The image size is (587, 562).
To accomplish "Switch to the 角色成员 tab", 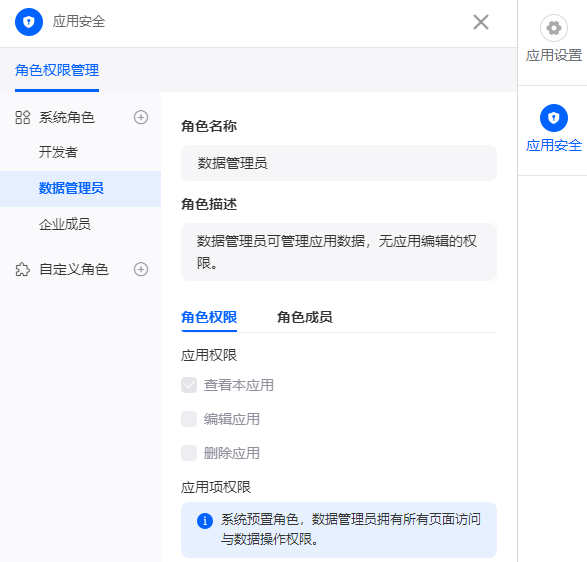I will (305, 317).
